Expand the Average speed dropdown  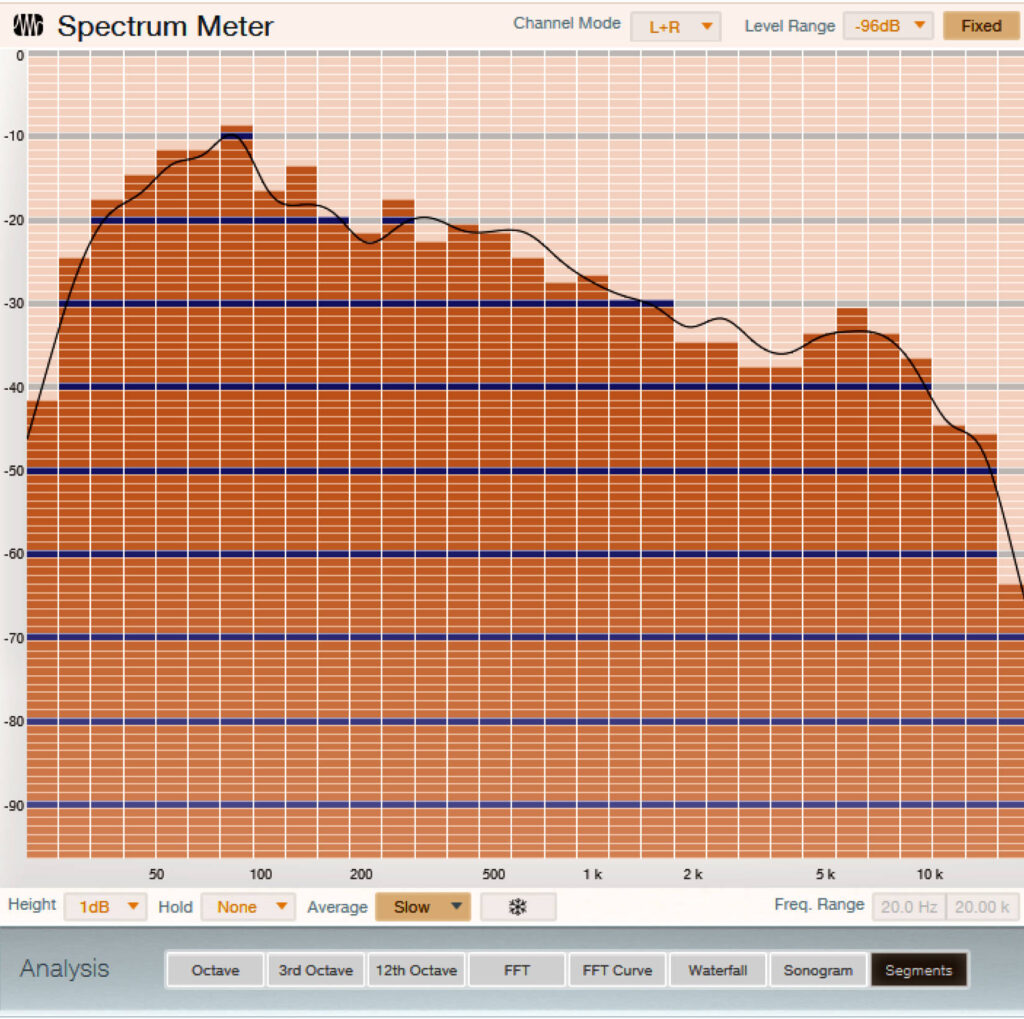click(x=423, y=907)
